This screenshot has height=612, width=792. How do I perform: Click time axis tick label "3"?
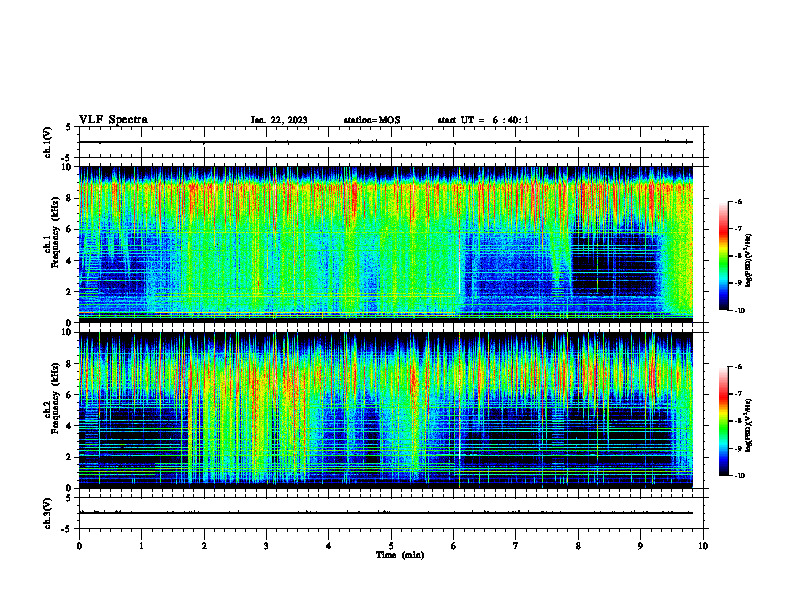(x=267, y=546)
